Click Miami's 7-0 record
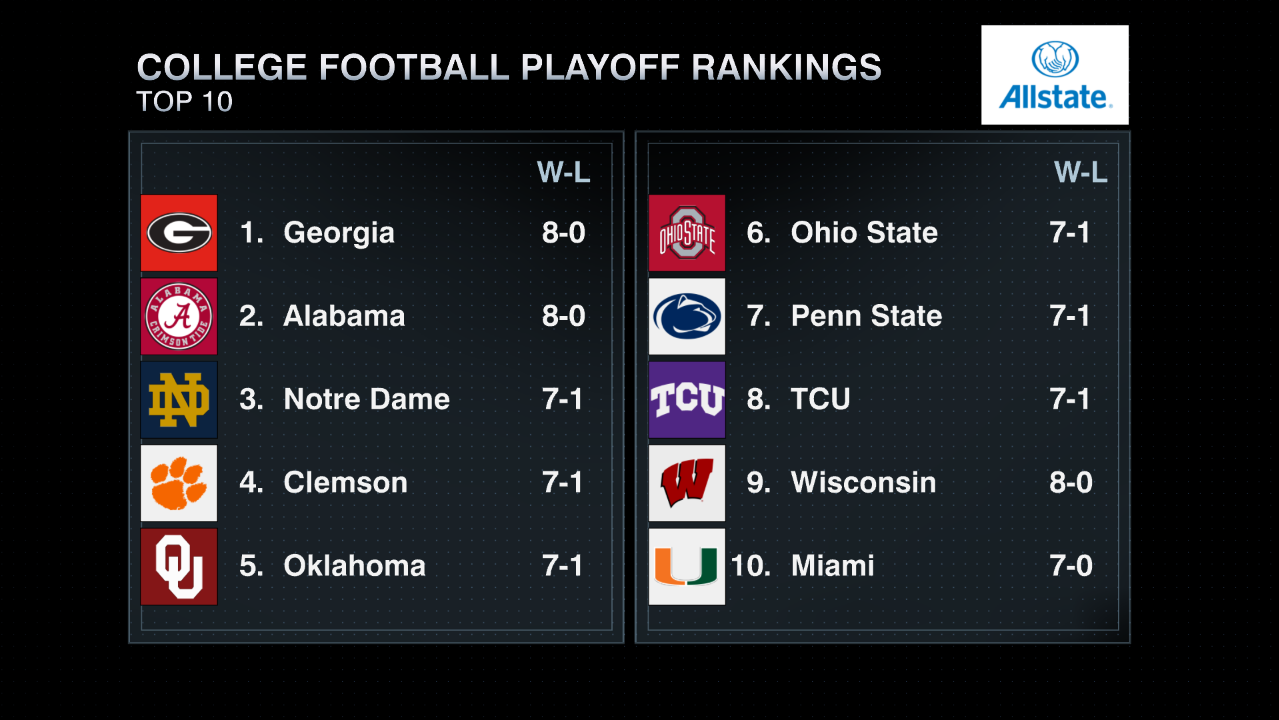The height and width of the screenshot is (720, 1279). coord(1071,566)
